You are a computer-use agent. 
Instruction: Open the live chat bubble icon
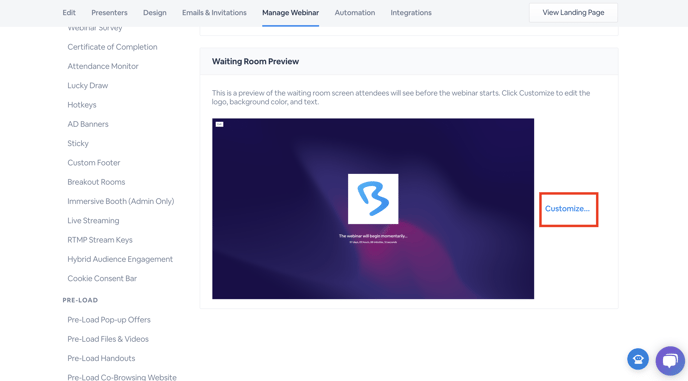click(670, 361)
